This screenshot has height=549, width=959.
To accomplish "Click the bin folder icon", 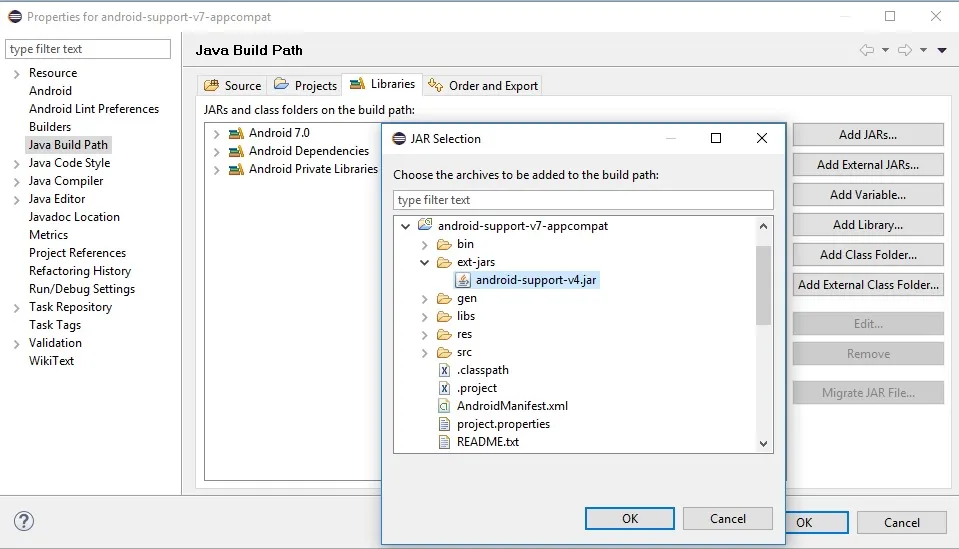I will 444,245.
